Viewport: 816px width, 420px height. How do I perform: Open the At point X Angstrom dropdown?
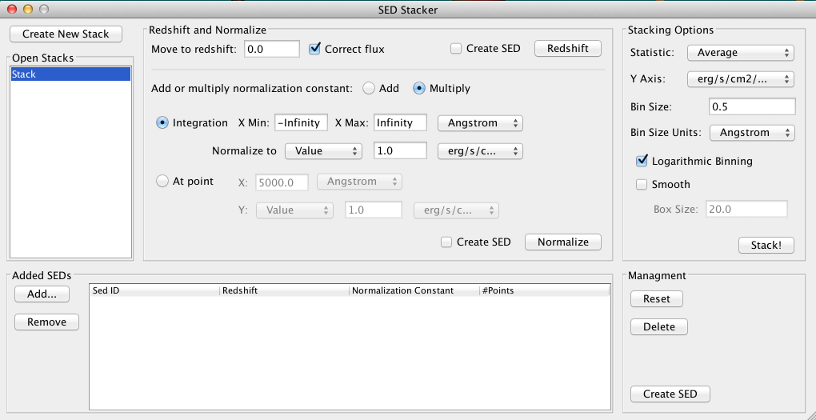tap(360, 182)
